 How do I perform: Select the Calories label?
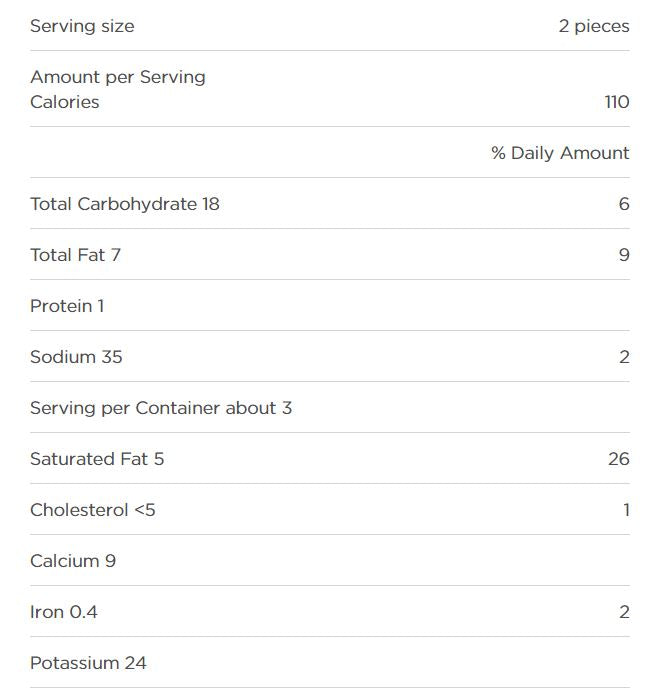coord(65,102)
